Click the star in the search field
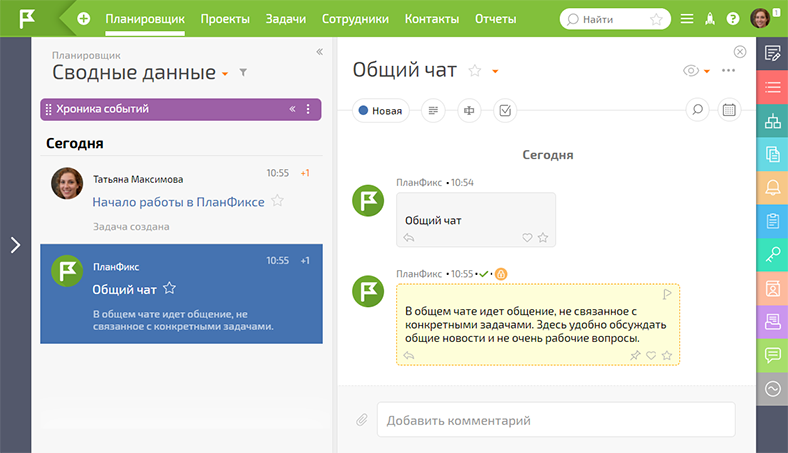Image resolution: width=788 pixels, height=453 pixels. tap(656, 20)
